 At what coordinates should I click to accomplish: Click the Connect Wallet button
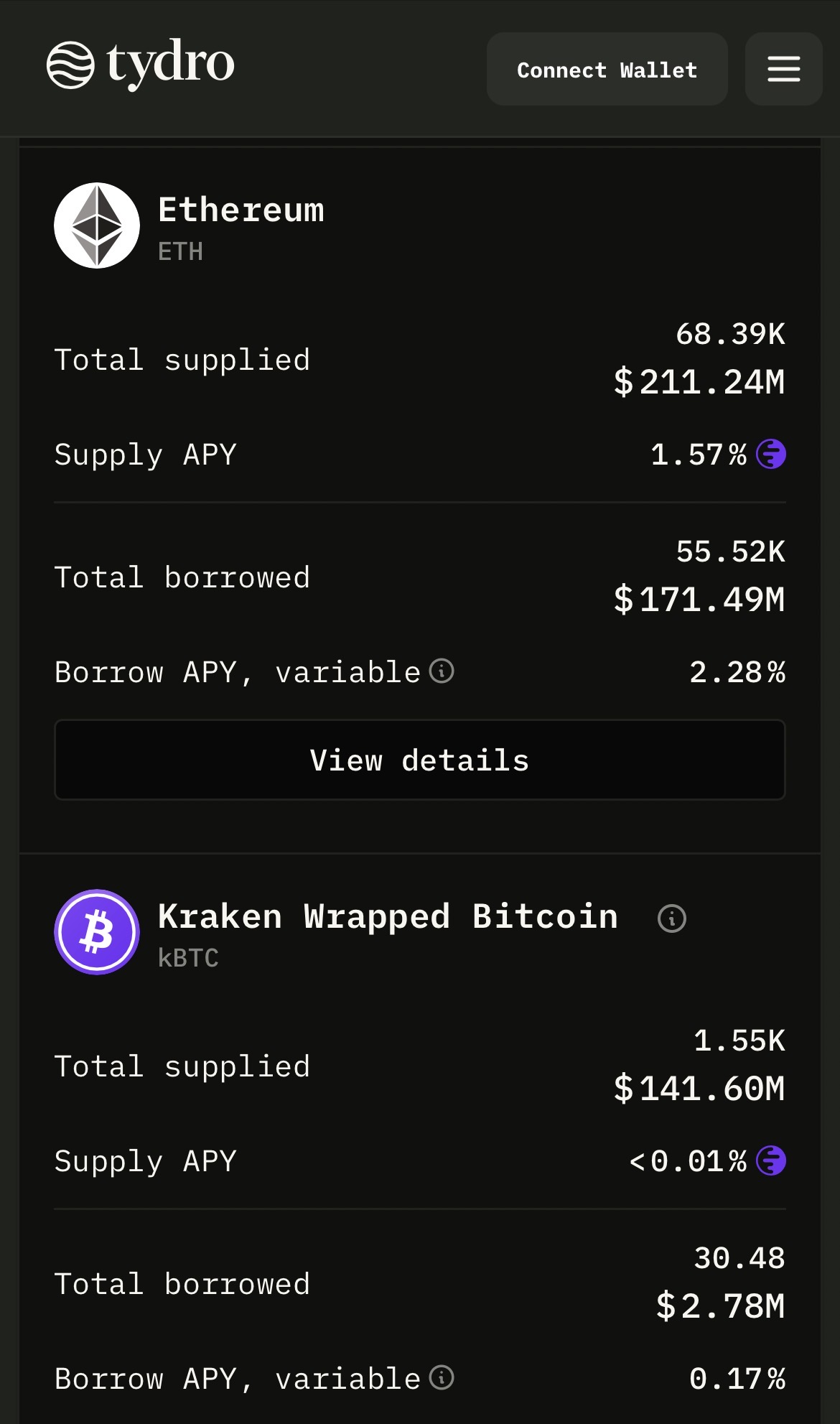(607, 69)
